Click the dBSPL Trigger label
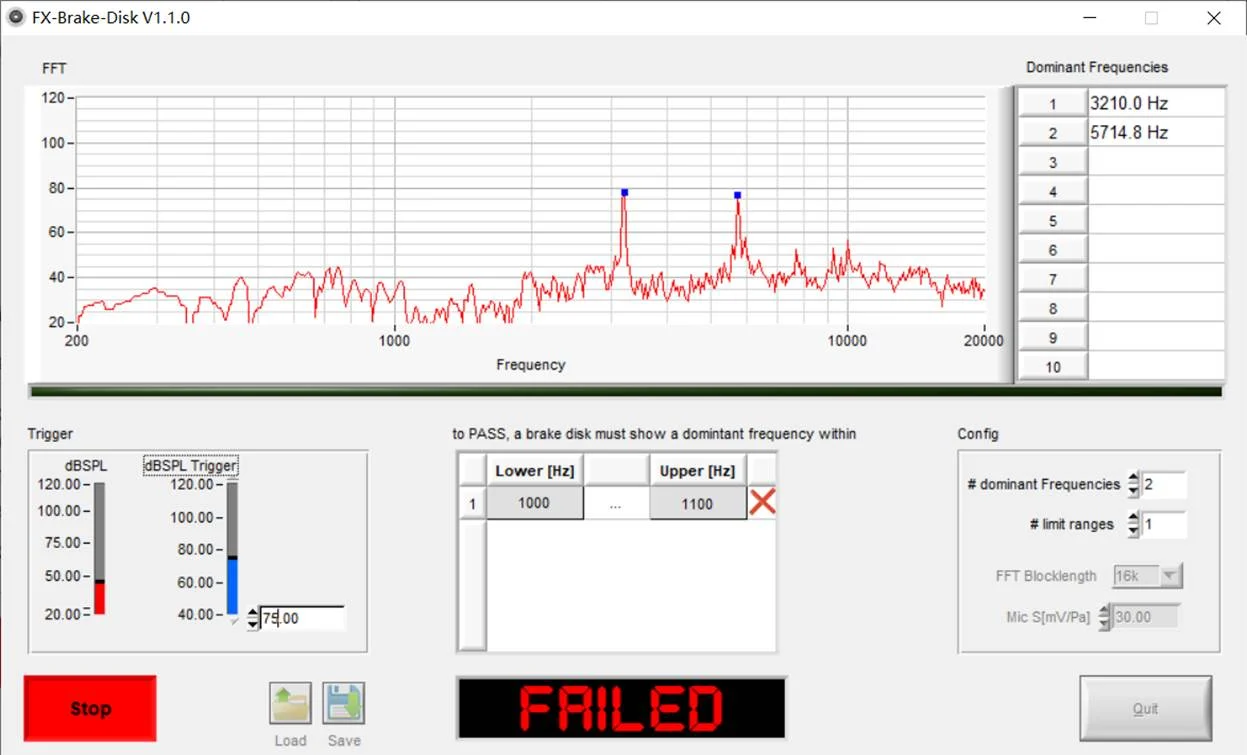This screenshot has width=1247, height=755. [x=191, y=466]
